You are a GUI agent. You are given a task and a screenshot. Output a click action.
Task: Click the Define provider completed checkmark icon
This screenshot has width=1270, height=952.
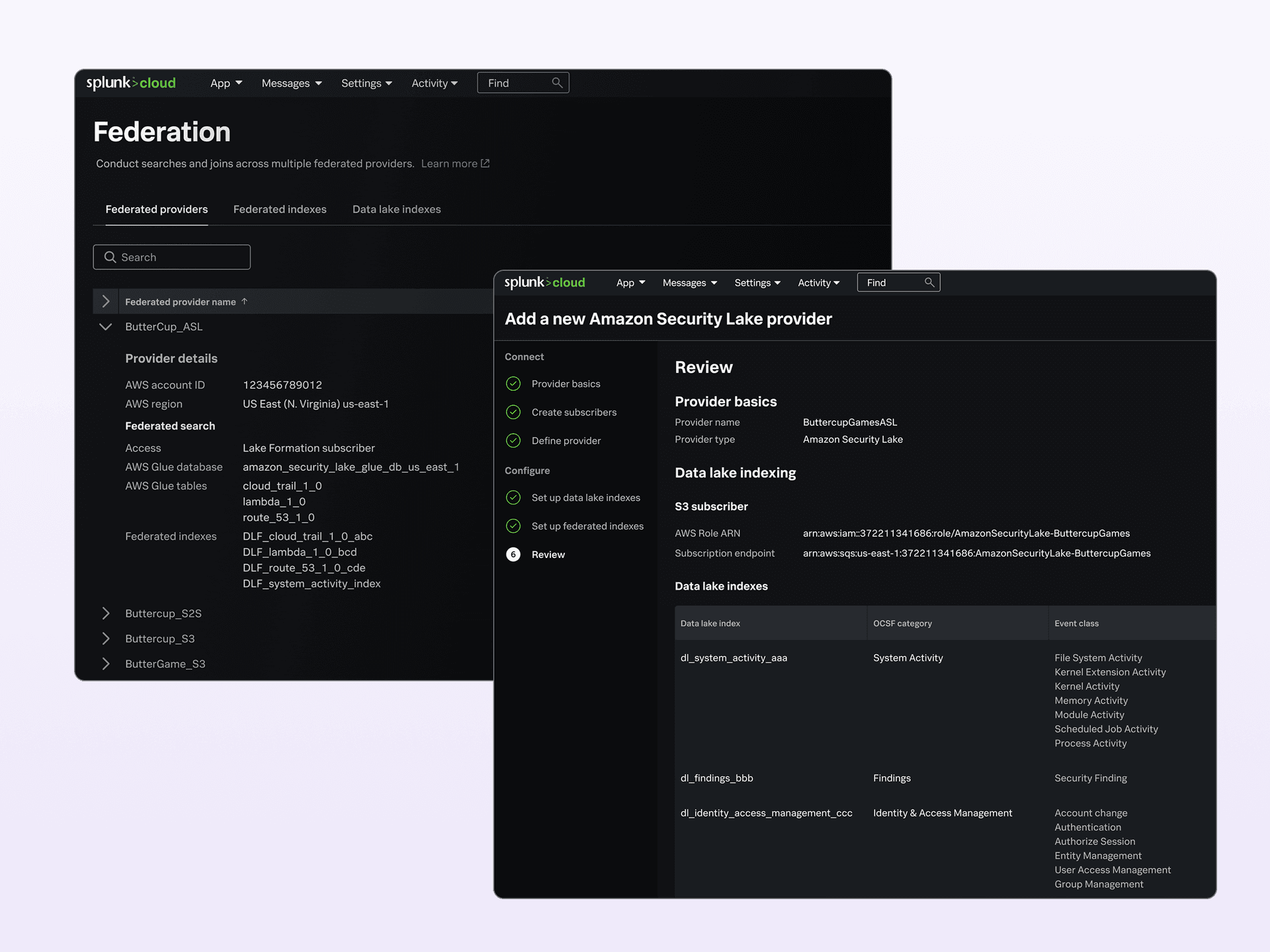[x=513, y=440]
